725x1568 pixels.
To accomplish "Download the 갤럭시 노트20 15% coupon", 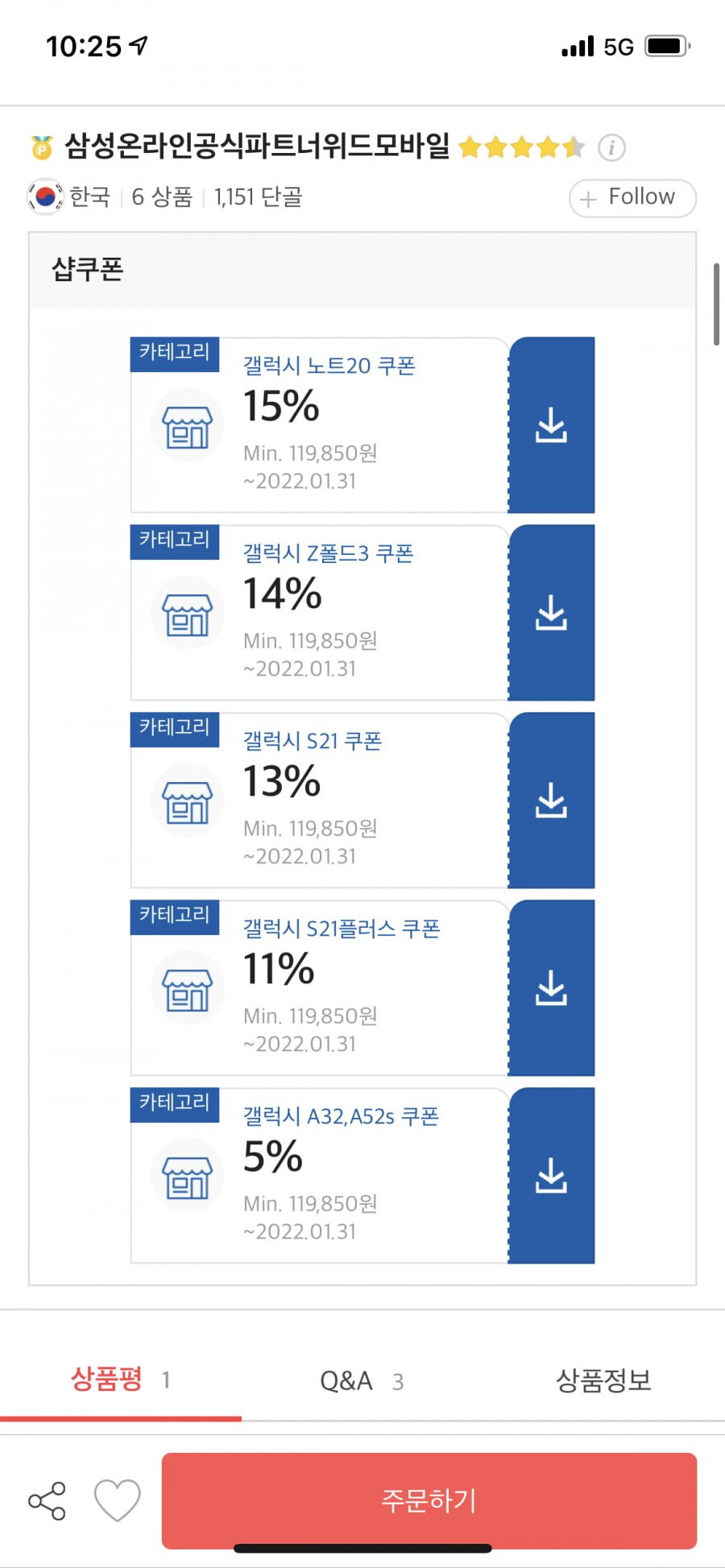I will pyautogui.click(x=552, y=425).
